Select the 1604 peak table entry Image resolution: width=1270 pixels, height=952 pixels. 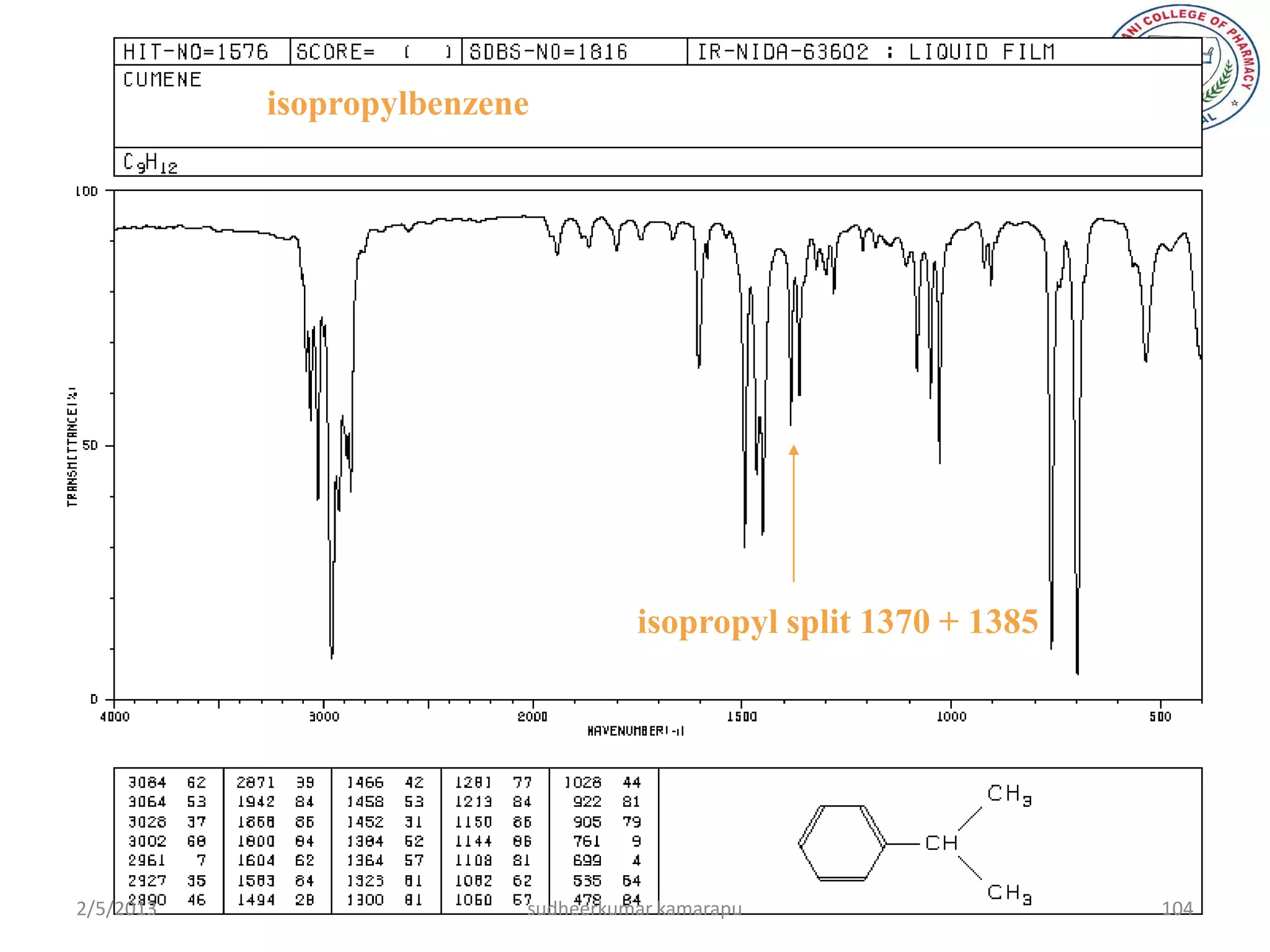point(275,861)
